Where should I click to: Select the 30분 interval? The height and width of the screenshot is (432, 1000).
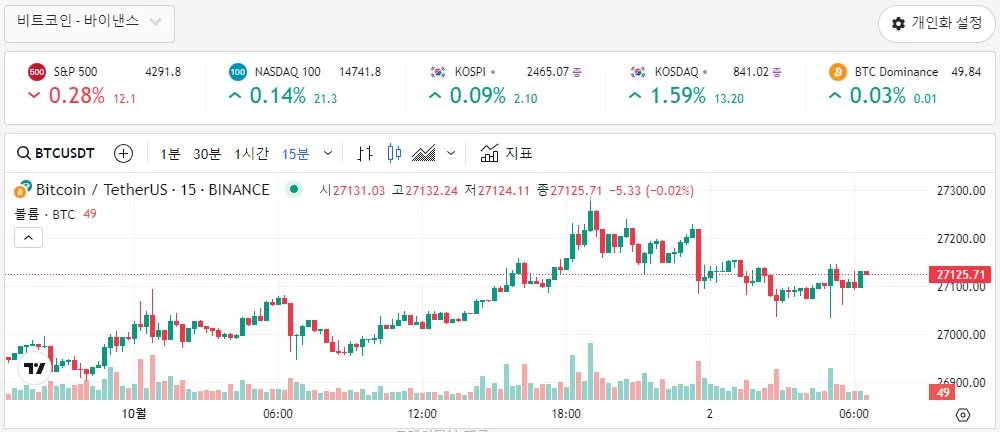[207, 153]
